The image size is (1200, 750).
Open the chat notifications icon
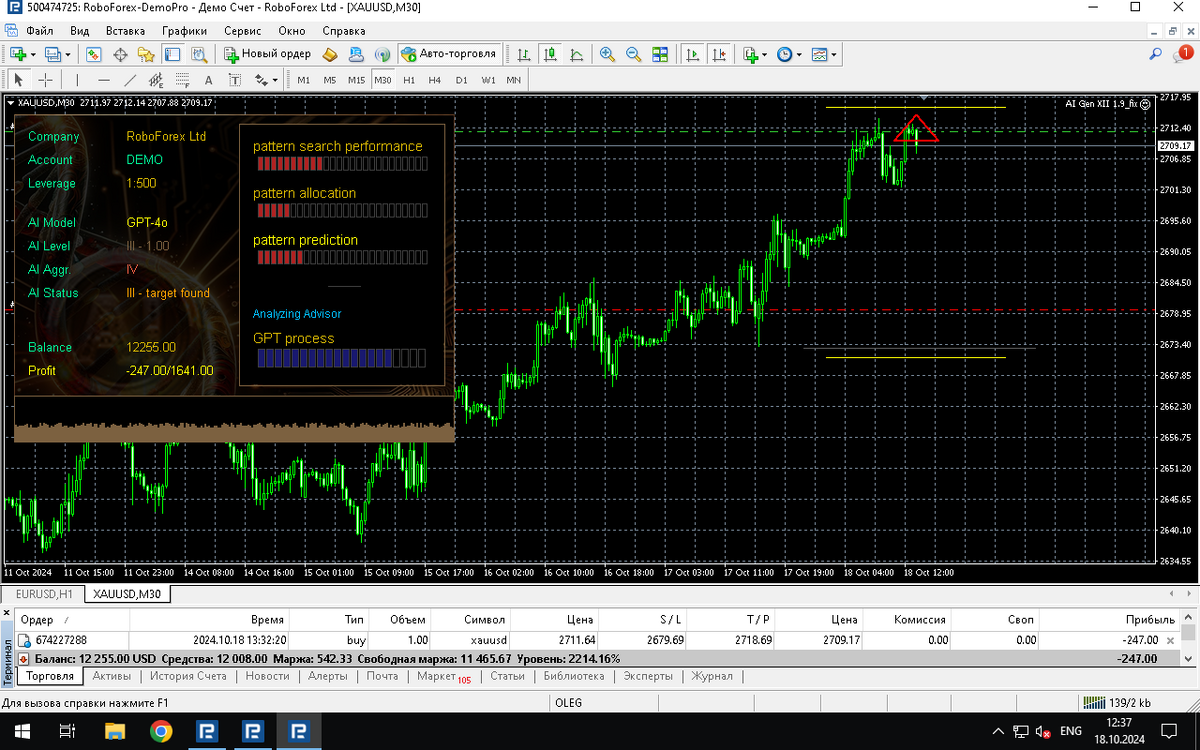pos(1181,53)
